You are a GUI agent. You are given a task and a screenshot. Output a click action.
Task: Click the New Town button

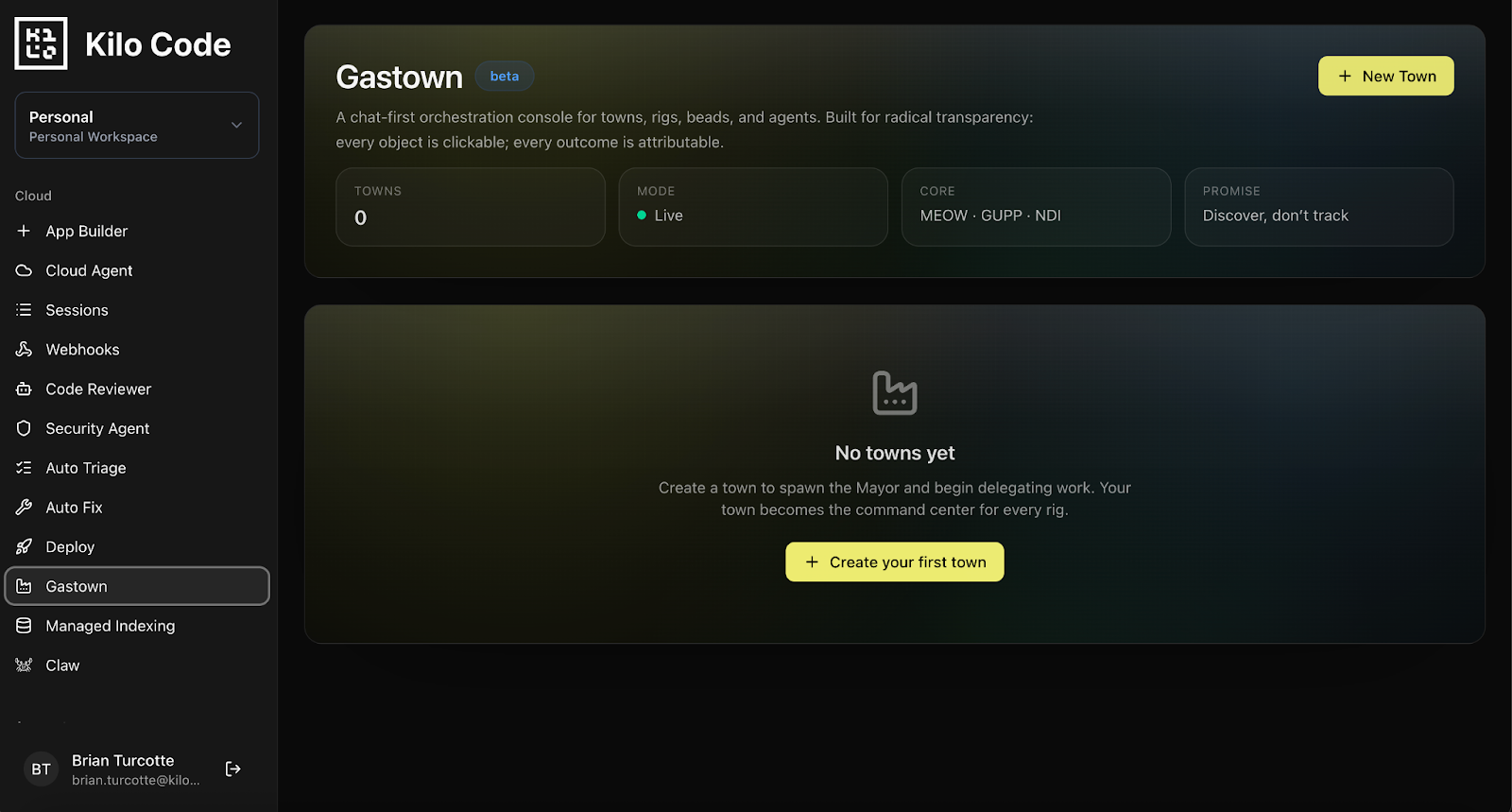coord(1386,76)
